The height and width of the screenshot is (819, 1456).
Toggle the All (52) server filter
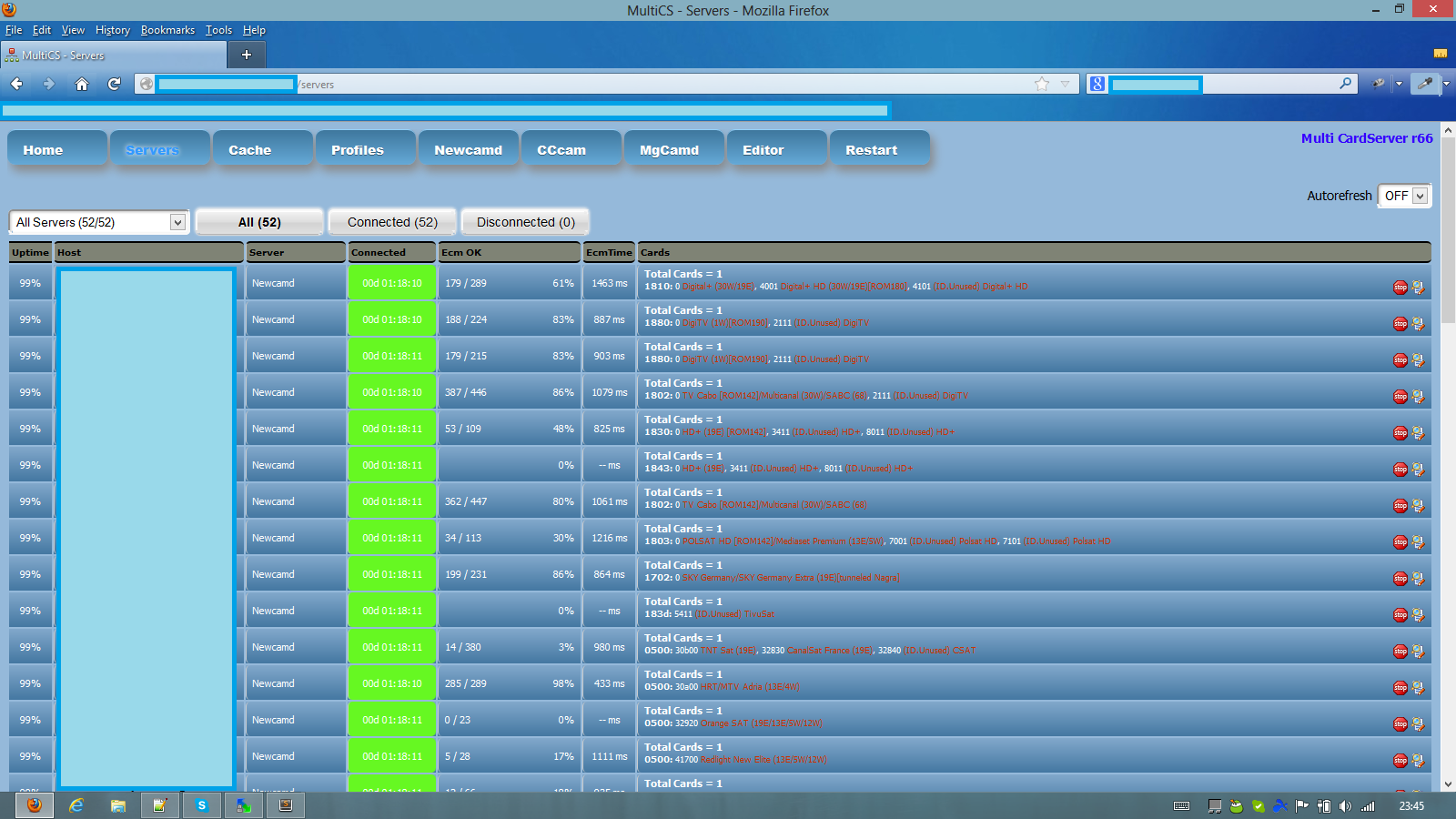[259, 221]
